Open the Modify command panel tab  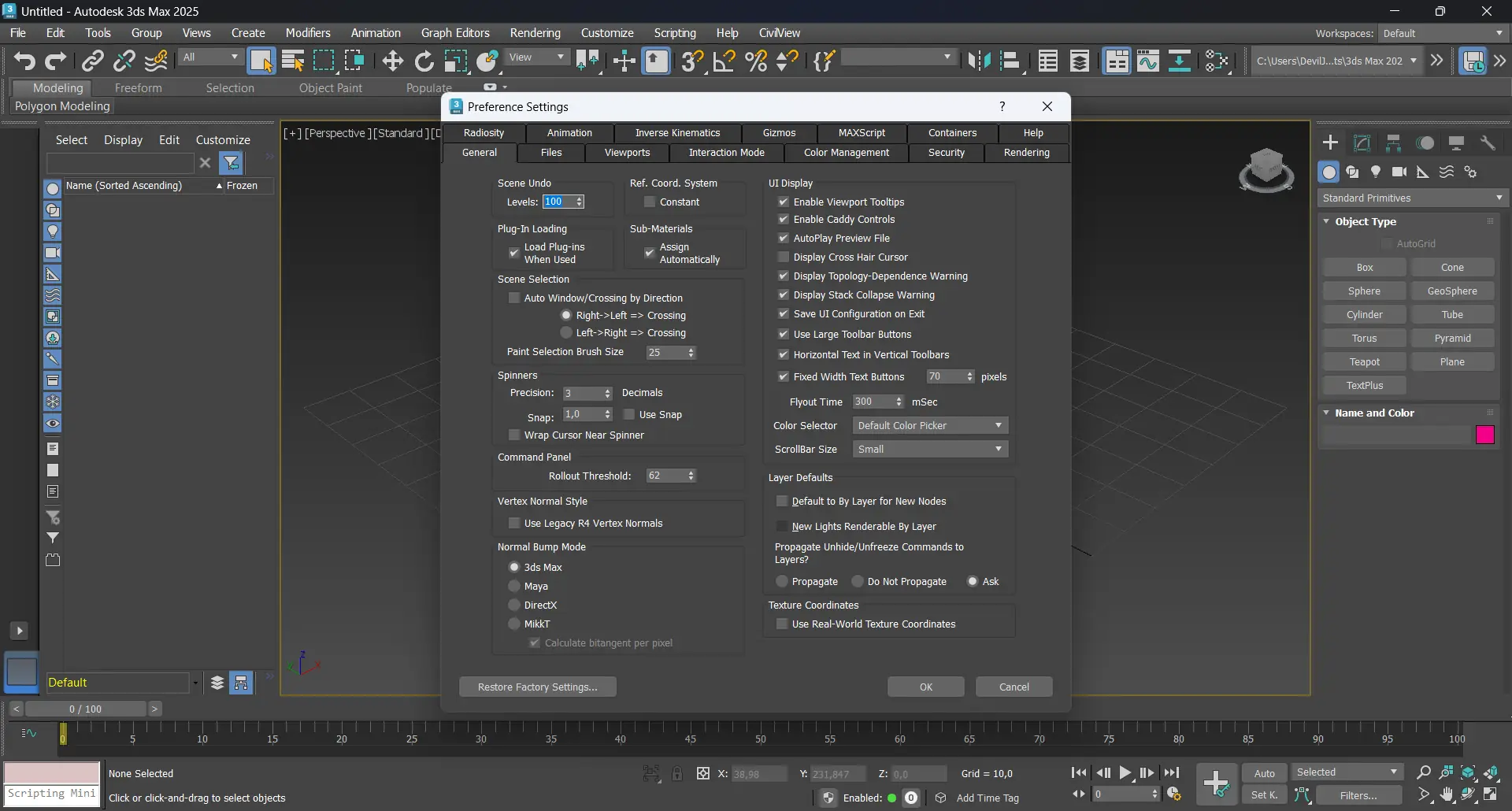click(x=1362, y=143)
